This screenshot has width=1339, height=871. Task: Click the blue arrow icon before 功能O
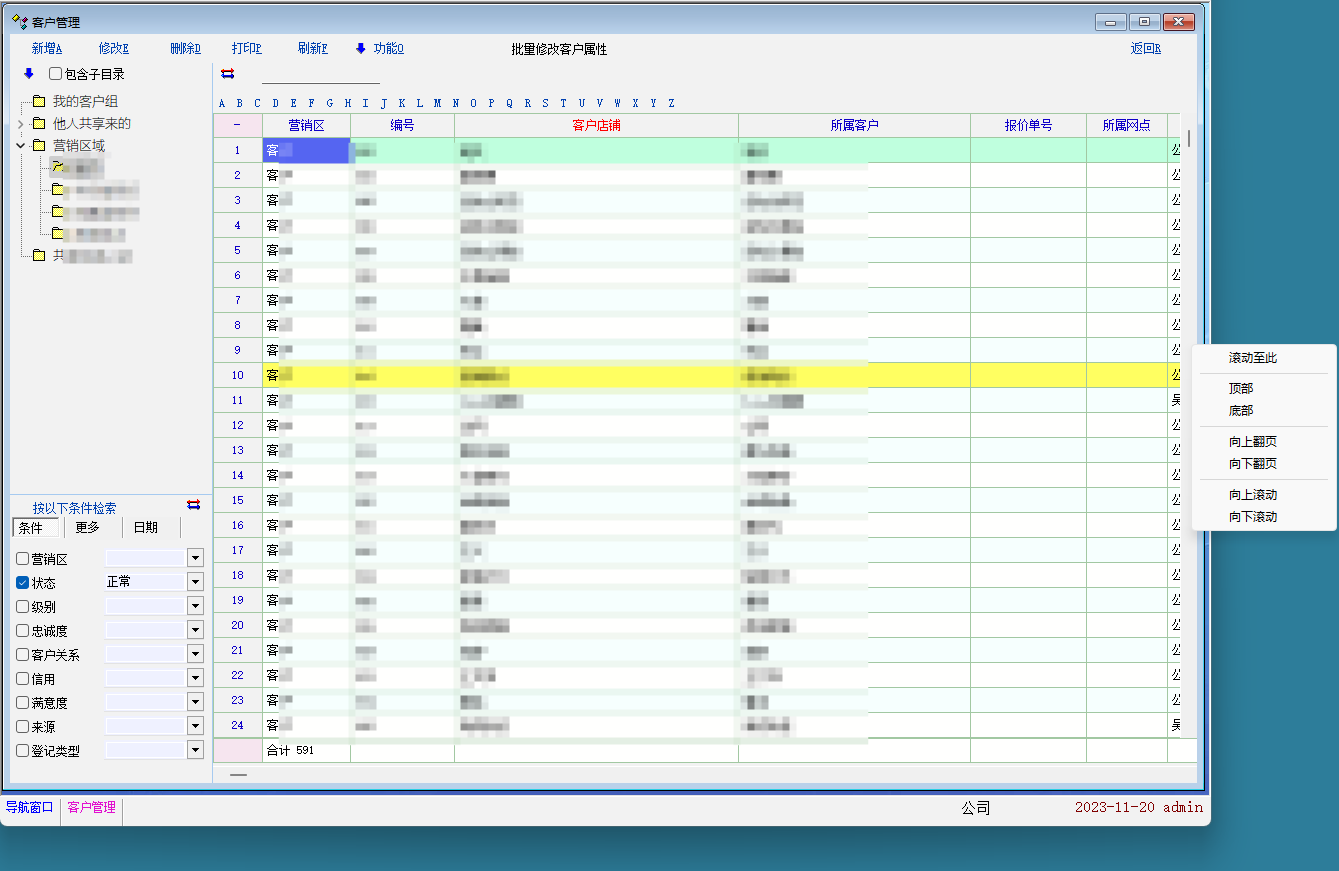point(361,48)
